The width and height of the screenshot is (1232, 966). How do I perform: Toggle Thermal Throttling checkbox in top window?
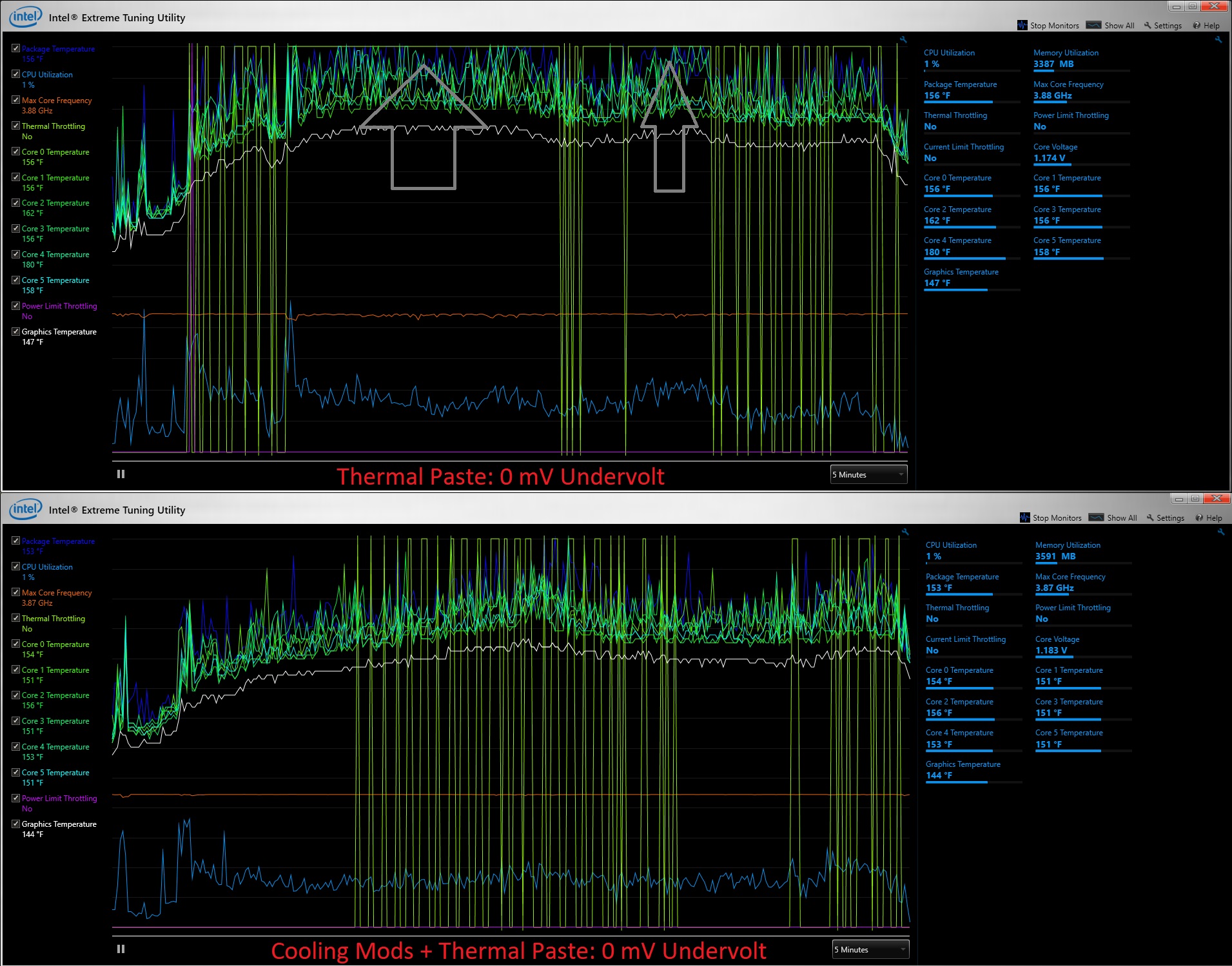pyautogui.click(x=16, y=126)
